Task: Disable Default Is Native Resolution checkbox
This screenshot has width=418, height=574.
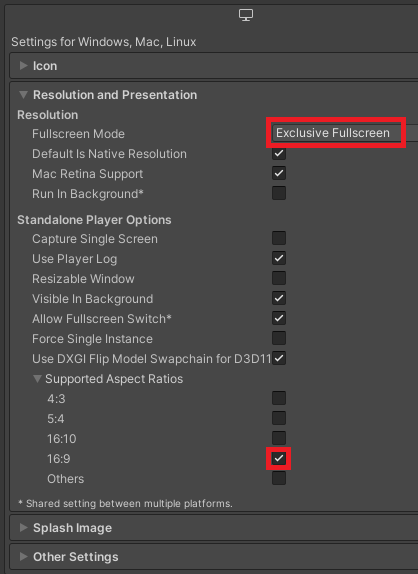Action: coord(279,153)
